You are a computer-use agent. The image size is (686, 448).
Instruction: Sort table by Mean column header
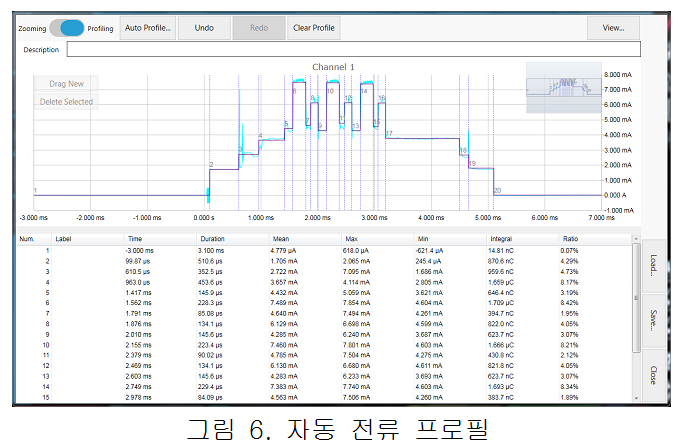click(282, 239)
